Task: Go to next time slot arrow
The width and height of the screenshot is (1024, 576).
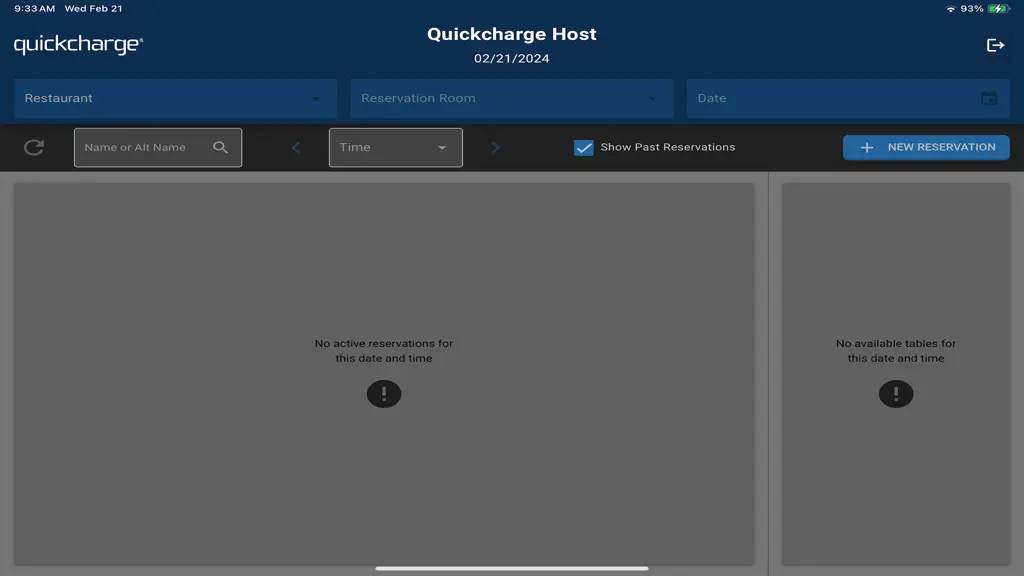Action: pyautogui.click(x=495, y=148)
